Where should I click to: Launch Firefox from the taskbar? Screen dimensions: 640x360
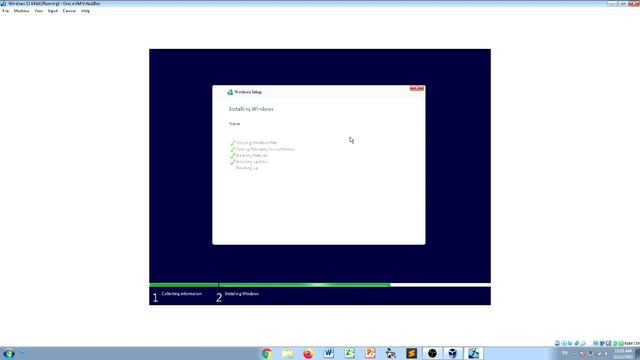308,353
